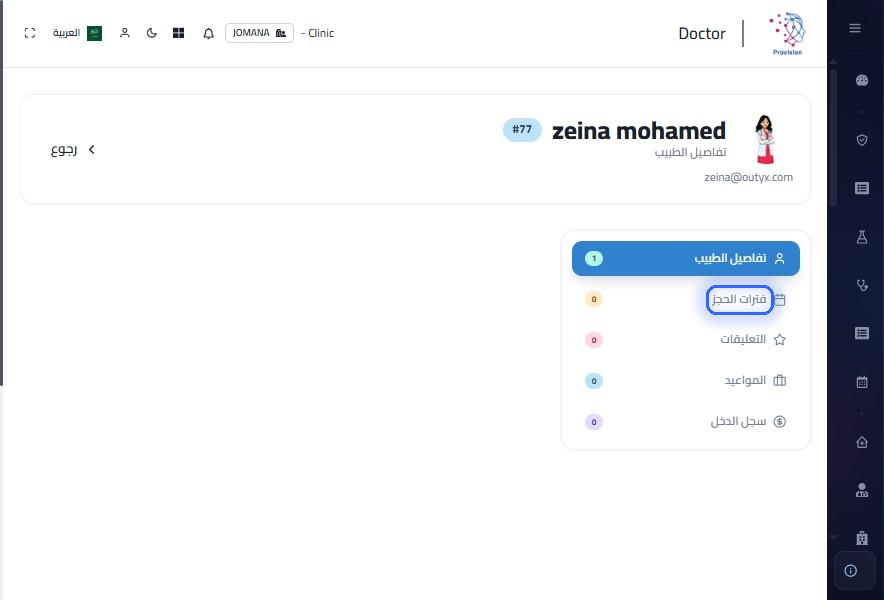Click the info icon at sidebar bottom

tap(851, 571)
